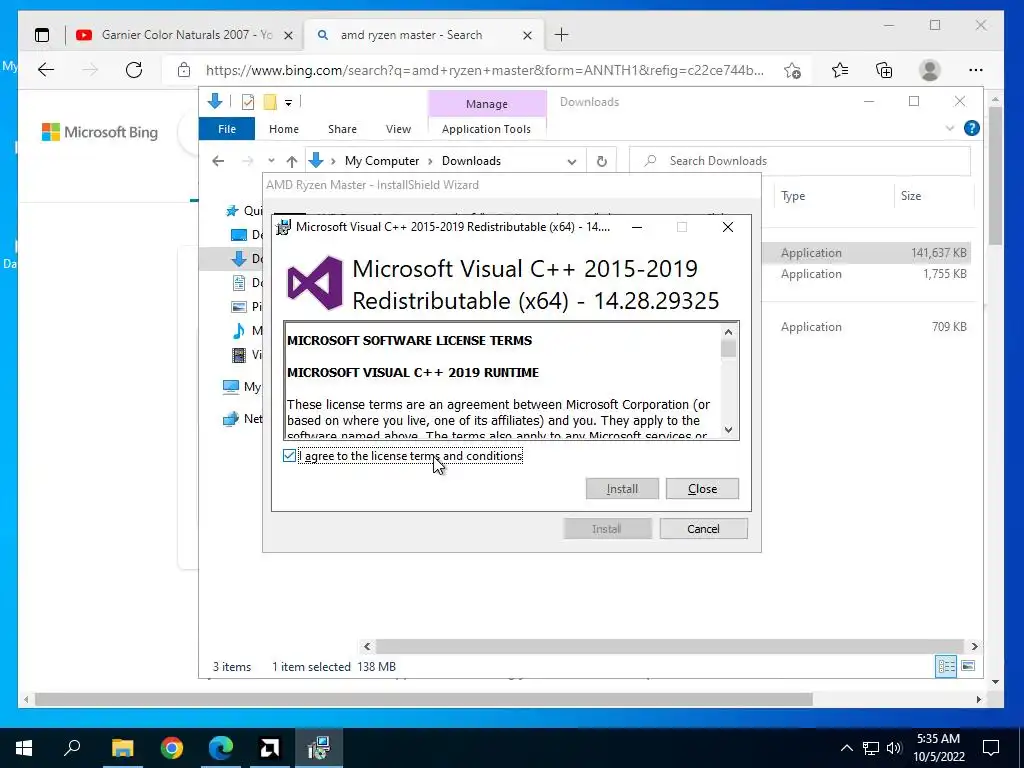The width and height of the screenshot is (1024, 768).
Task: Click the Search Downloads field
Action: [800, 161]
